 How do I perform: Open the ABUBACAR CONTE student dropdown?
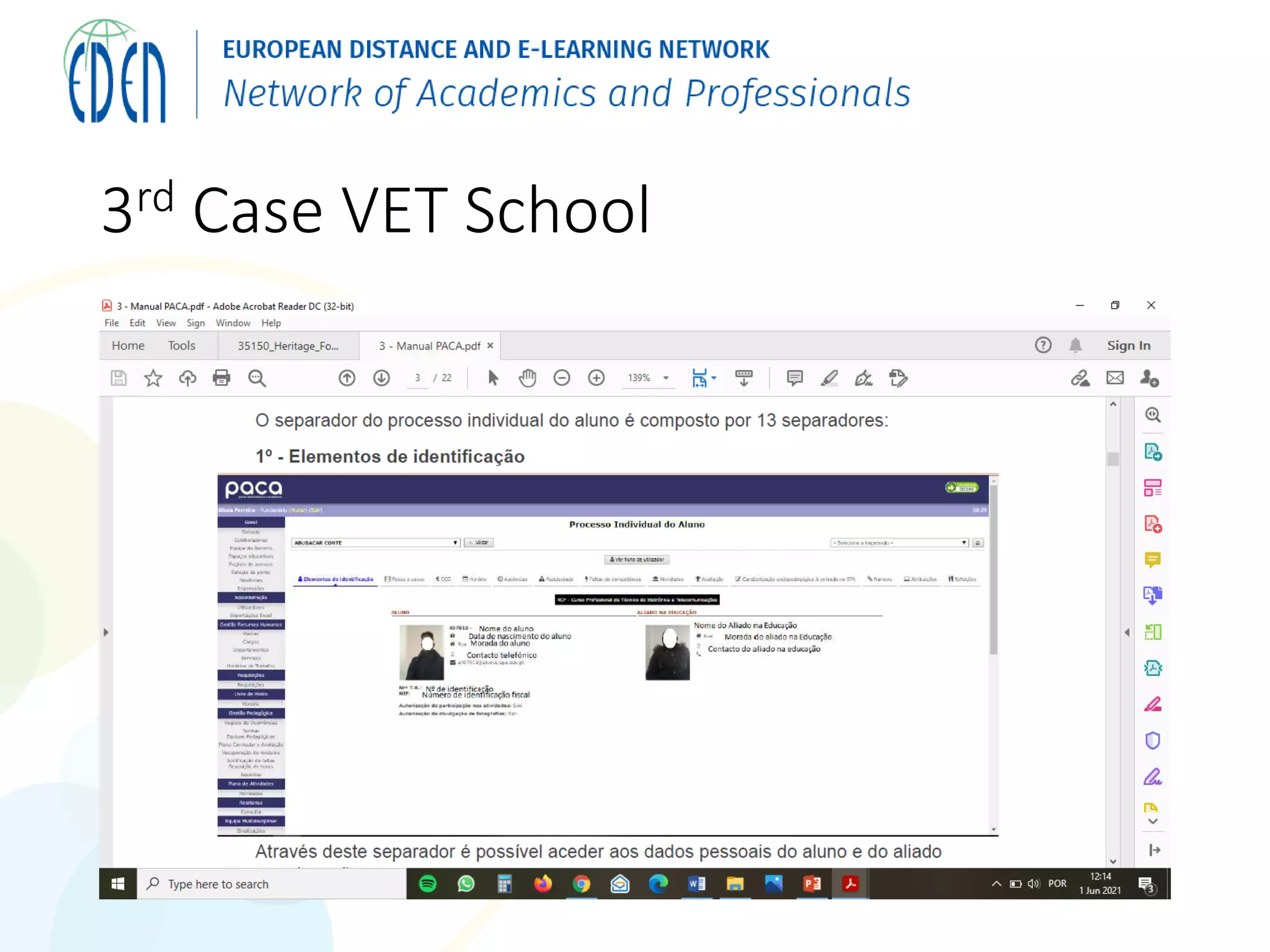(x=376, y=542)
